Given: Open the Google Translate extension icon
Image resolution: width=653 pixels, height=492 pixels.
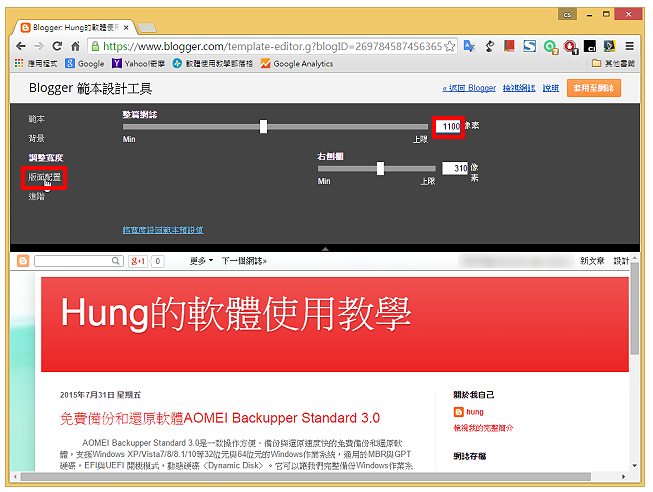Looking at the screenshot, I should coord(469,46).
